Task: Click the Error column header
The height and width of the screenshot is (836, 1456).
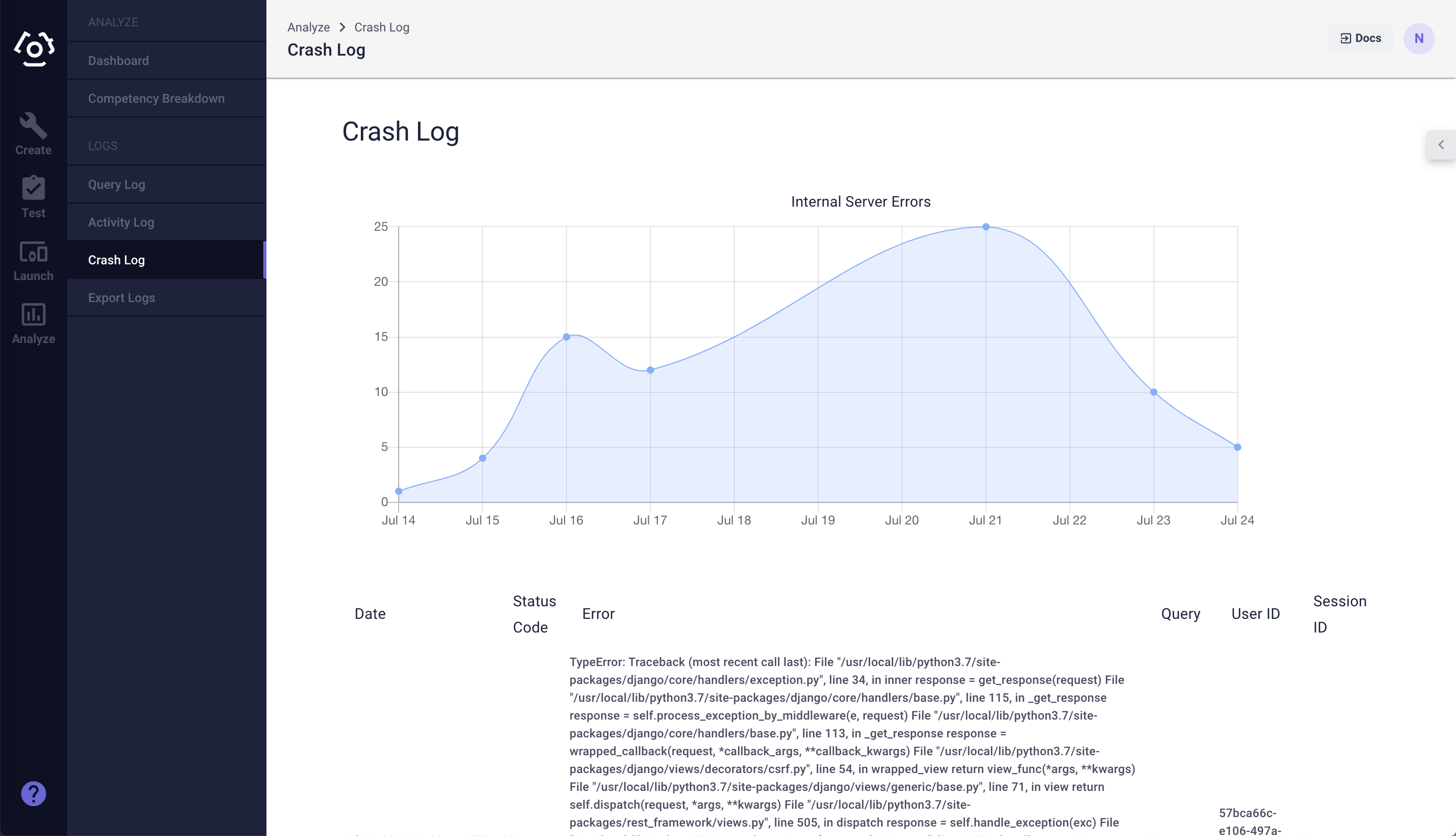Action: tap(598, 614)
